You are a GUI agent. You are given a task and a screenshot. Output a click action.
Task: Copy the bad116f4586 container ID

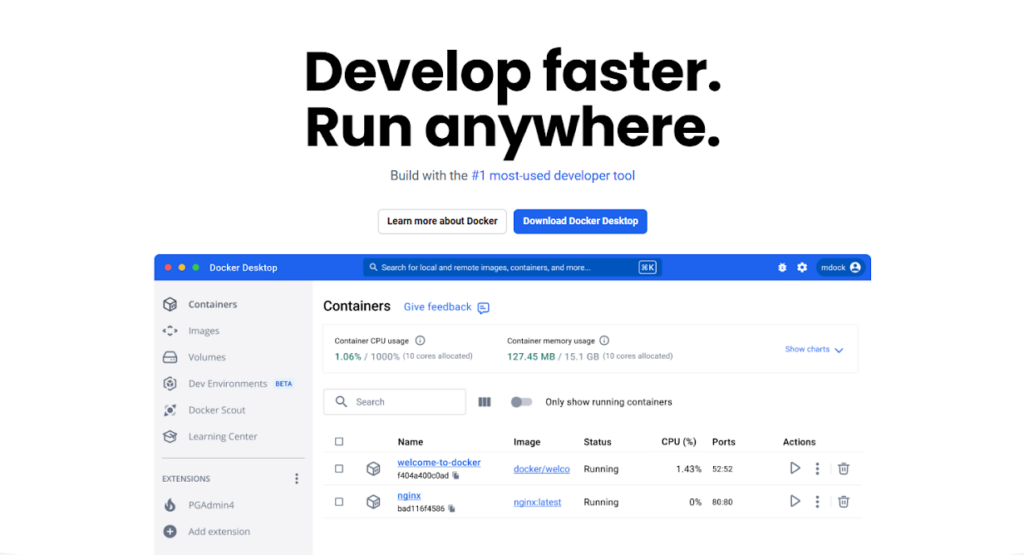click(x=451, y=509)
